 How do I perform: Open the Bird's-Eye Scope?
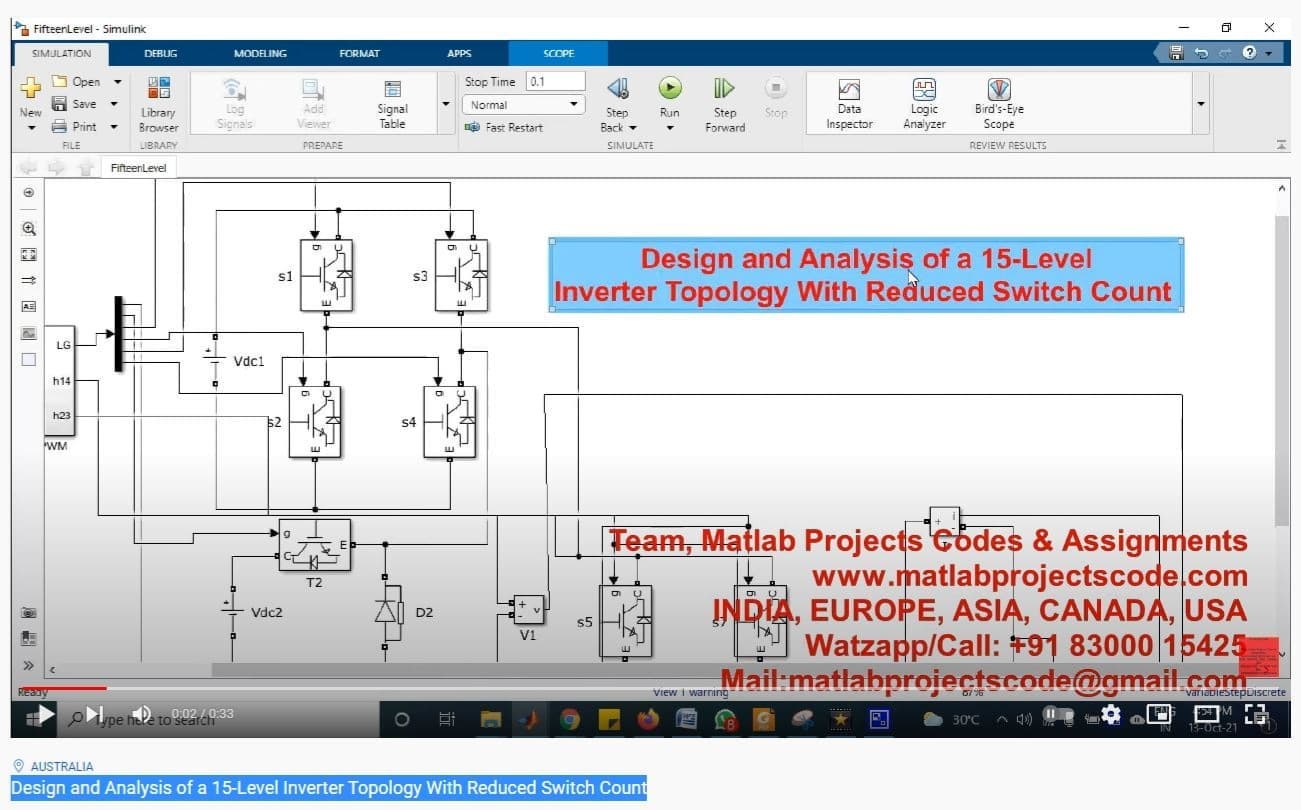tap(999, 104)
